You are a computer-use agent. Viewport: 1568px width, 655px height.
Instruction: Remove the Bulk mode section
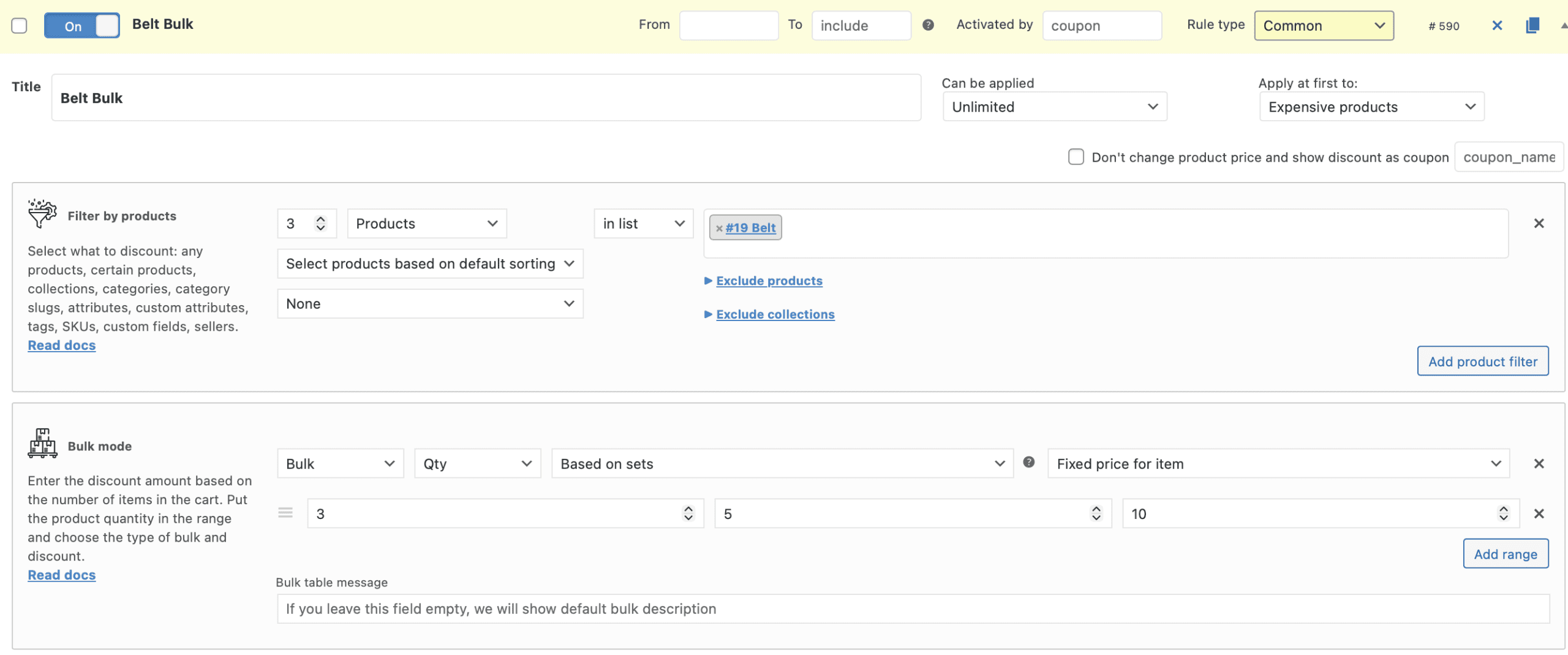tap(1539, 464)
